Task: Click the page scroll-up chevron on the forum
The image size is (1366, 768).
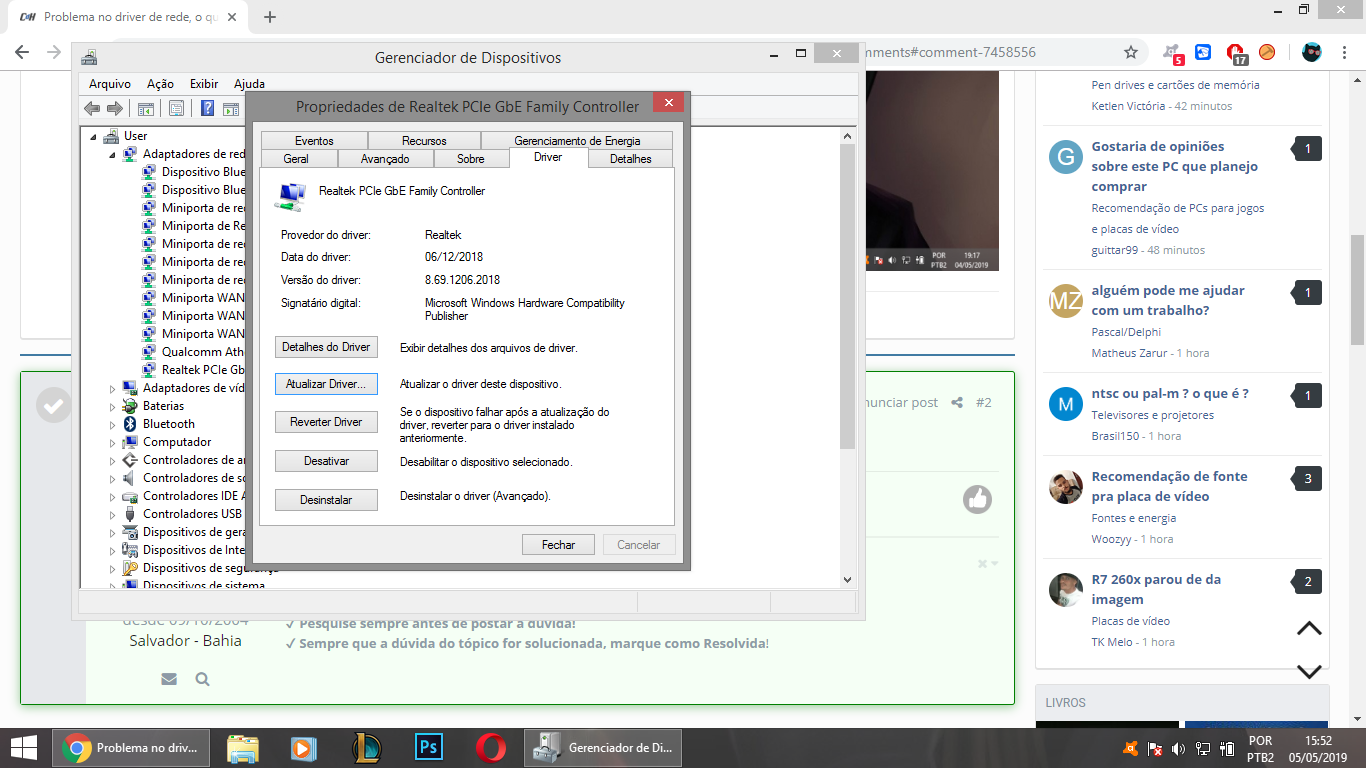Action: [x=1309, y=629]
